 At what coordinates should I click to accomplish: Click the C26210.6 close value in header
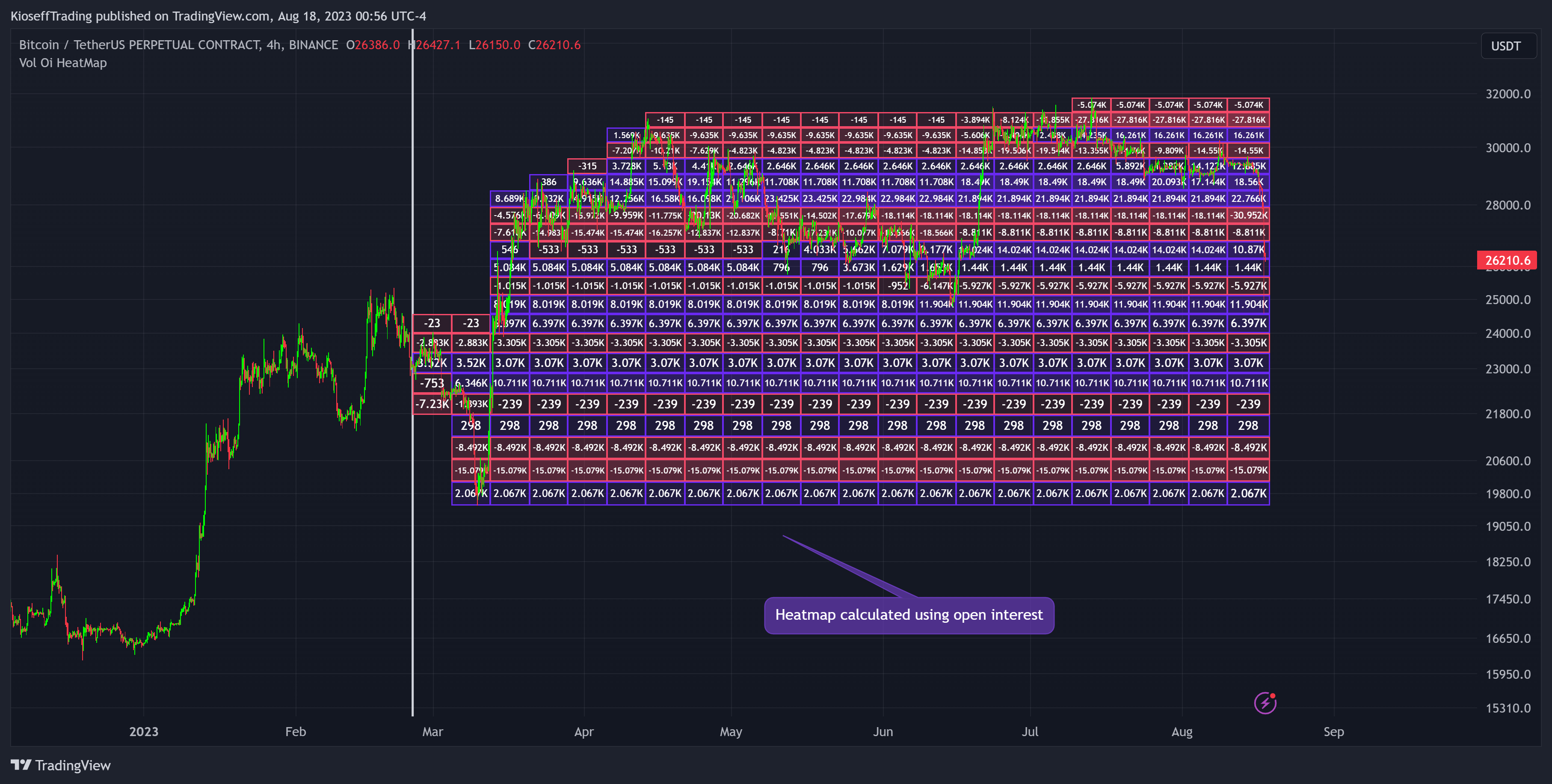tap(554, 44)
